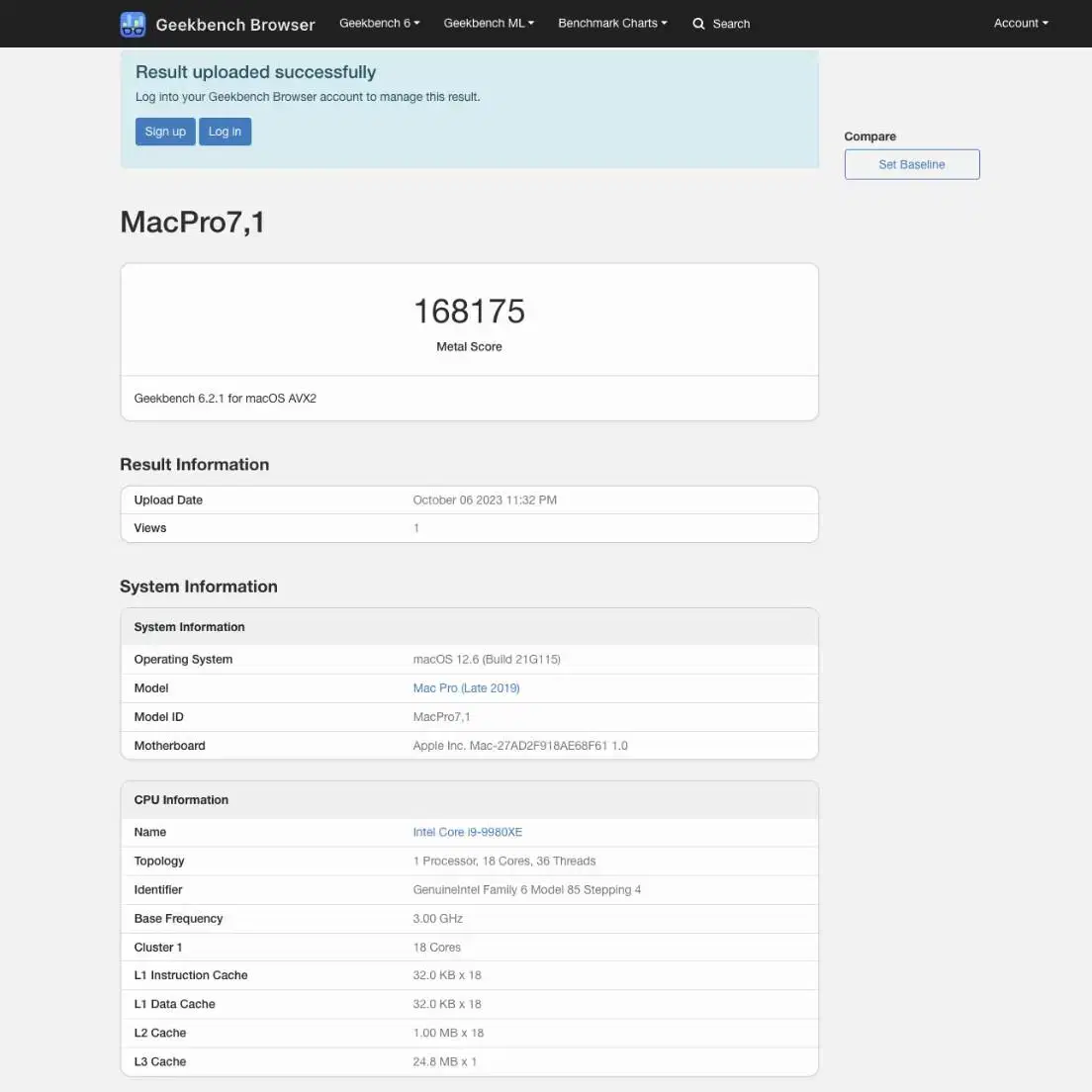Click the search magnifier icon

point(698,24)
